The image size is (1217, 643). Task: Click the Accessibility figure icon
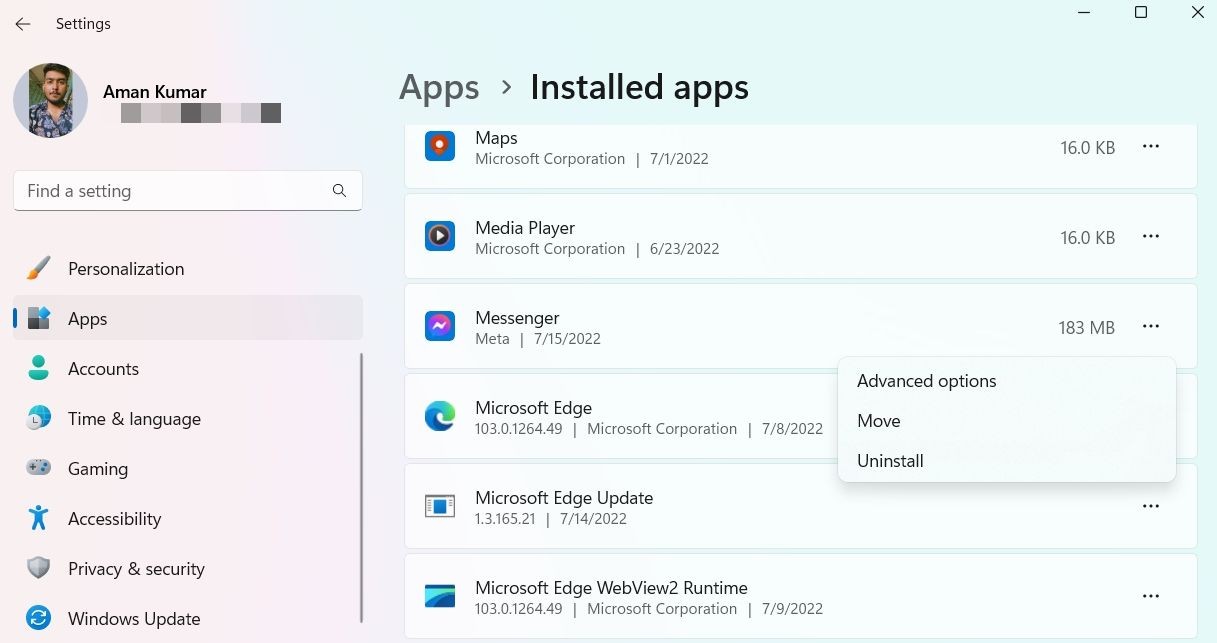point(39,518)
